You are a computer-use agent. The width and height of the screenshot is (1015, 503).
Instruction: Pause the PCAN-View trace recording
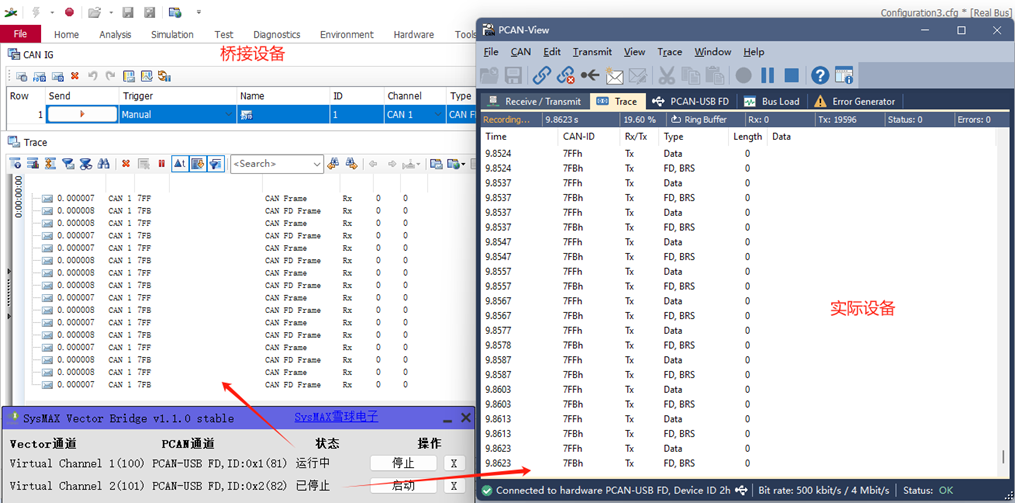(x=767, y=76)
